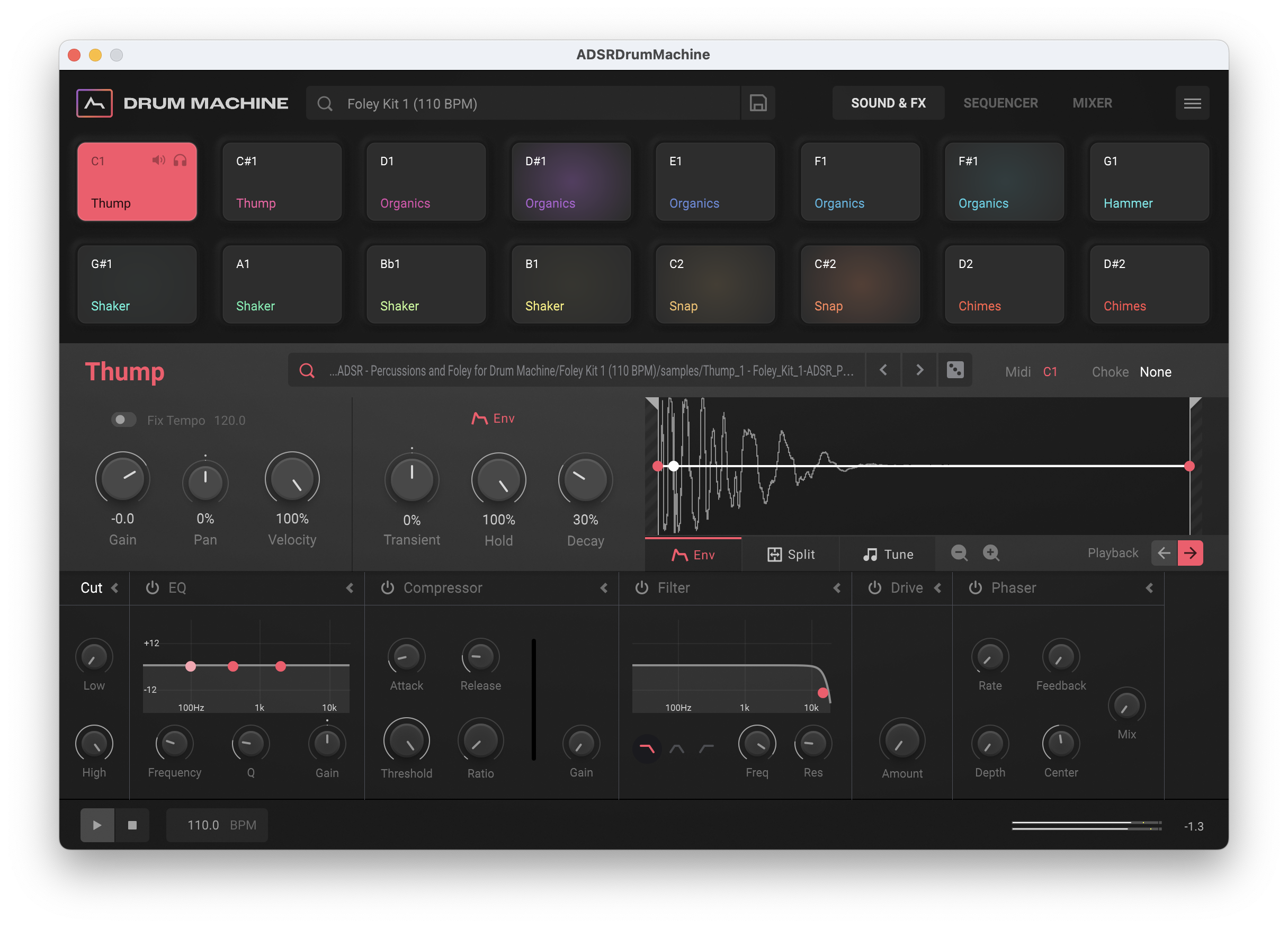Enable the Fix Tempo switch
Image resolution: width=1288 pixels, height=928 pixels.
point(123,420)
